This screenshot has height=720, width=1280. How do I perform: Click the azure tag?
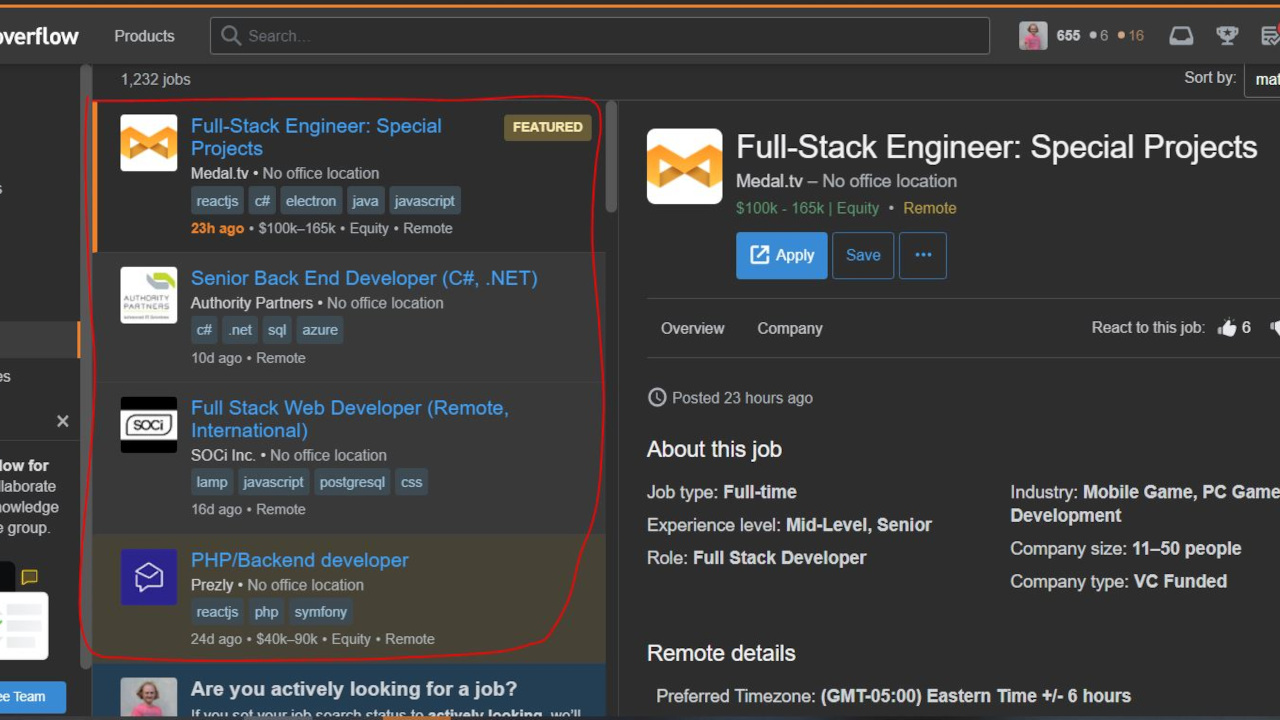pos(320,330)
